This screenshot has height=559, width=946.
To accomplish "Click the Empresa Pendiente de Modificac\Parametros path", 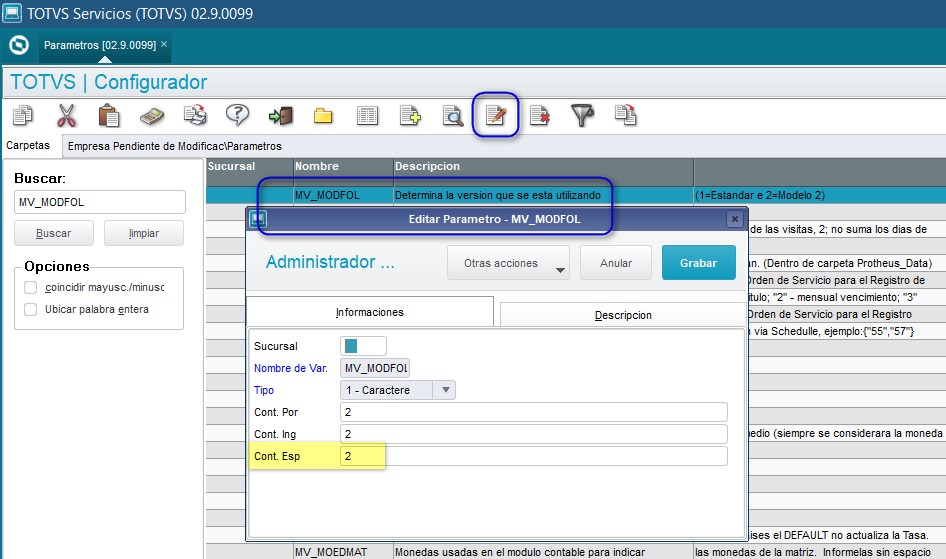I will pos(174,146).
